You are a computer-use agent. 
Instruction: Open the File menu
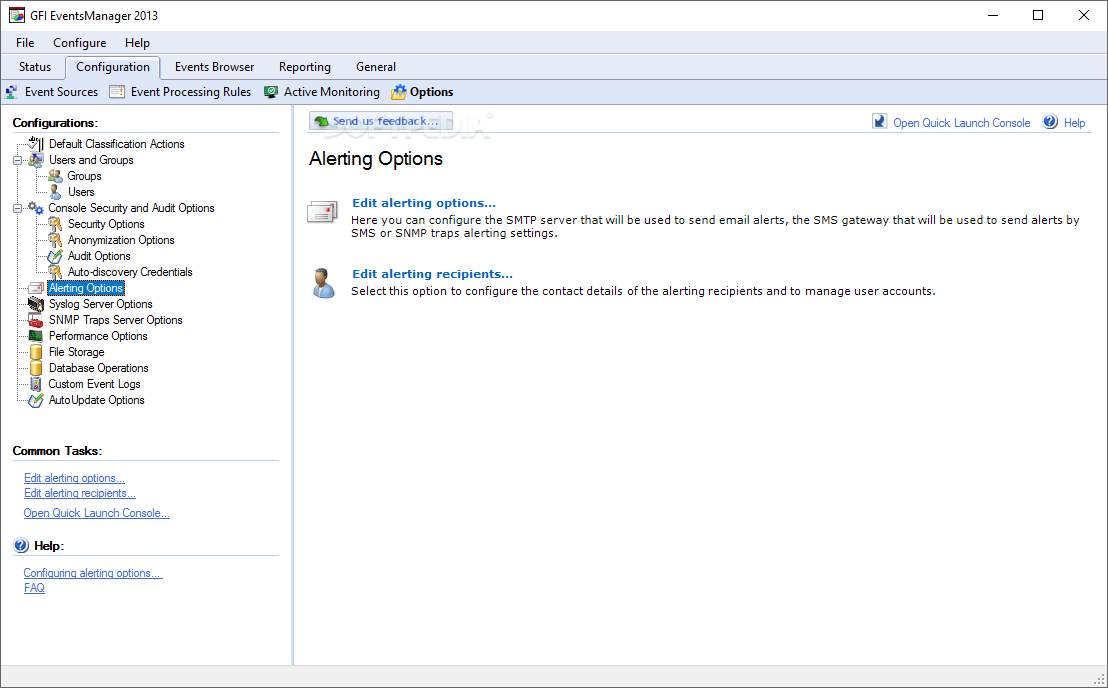coord(25,43)
